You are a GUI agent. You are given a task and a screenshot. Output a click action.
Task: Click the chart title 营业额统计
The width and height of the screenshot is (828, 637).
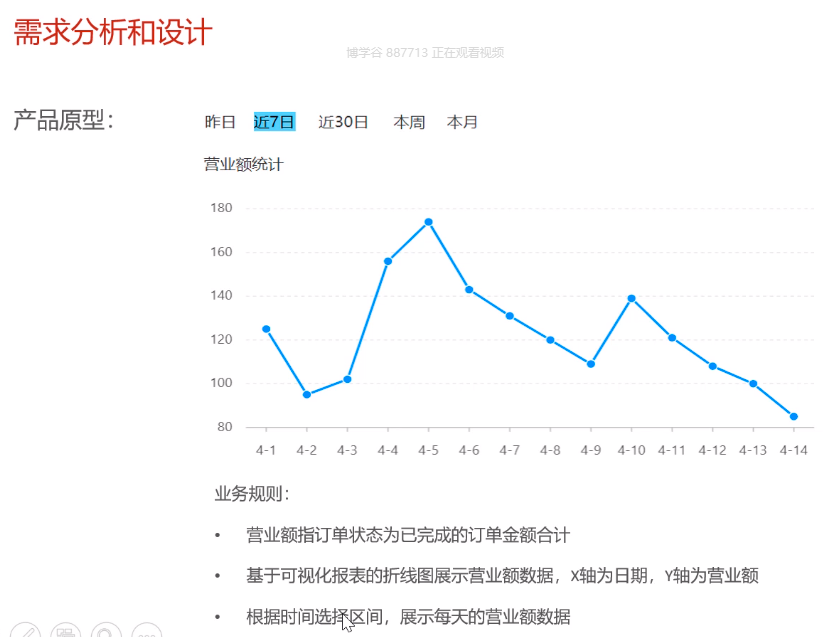click(243, 164)
